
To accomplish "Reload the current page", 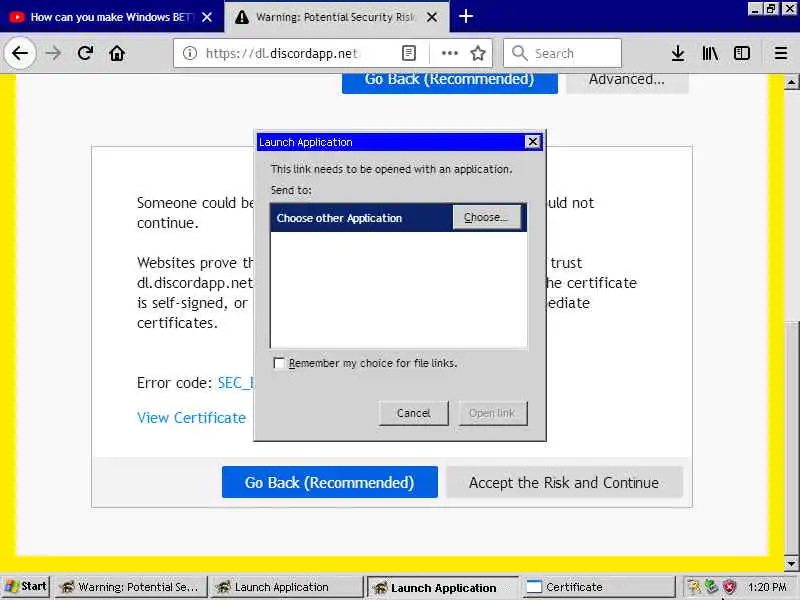I will [85, 53].
